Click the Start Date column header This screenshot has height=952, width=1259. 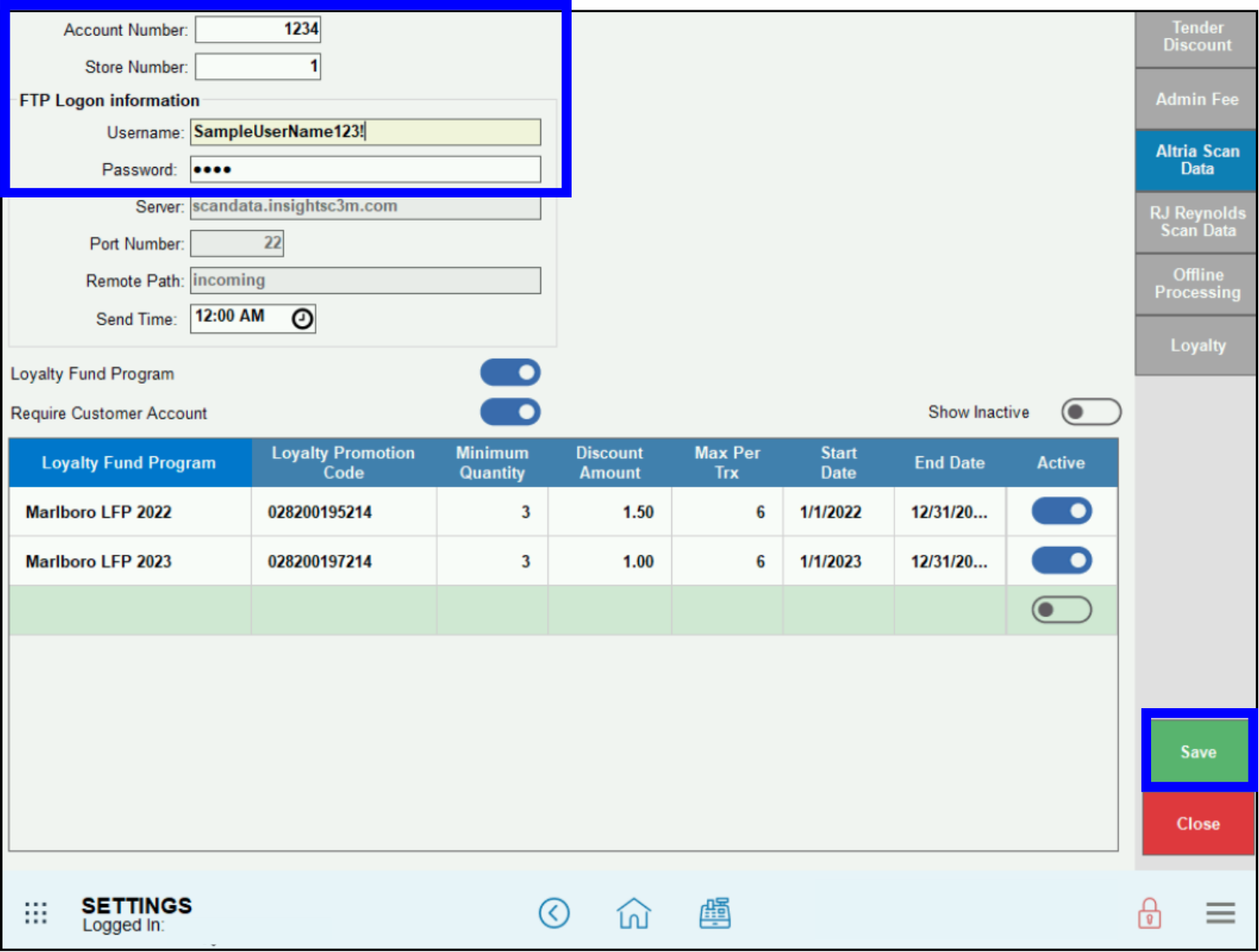(x=838, y=463)
